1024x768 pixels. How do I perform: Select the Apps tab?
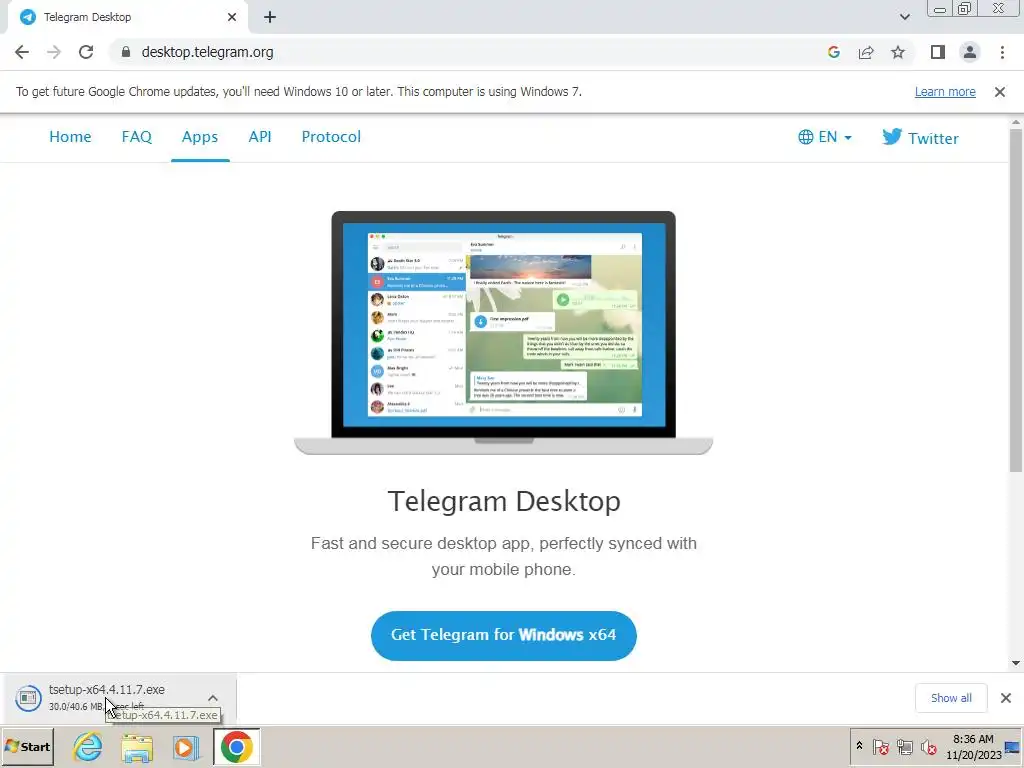click(x=200, y=136)
